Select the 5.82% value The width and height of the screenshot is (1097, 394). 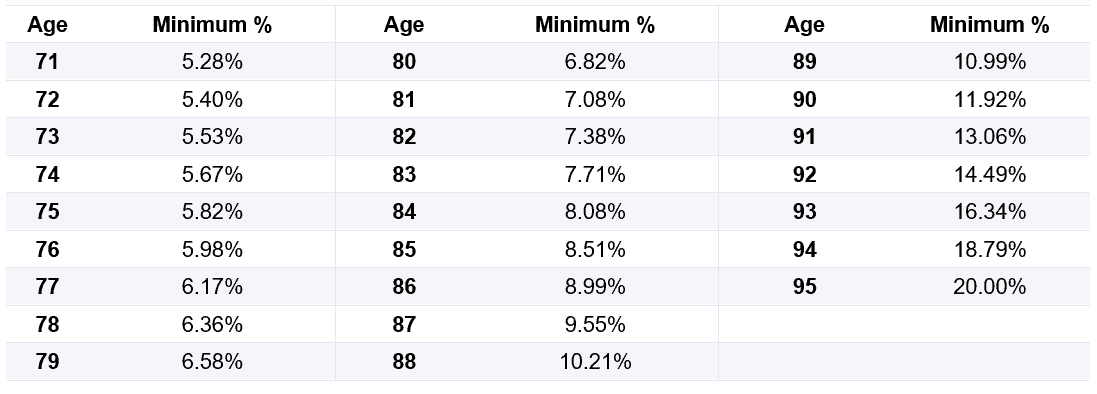tap(212, 212)
